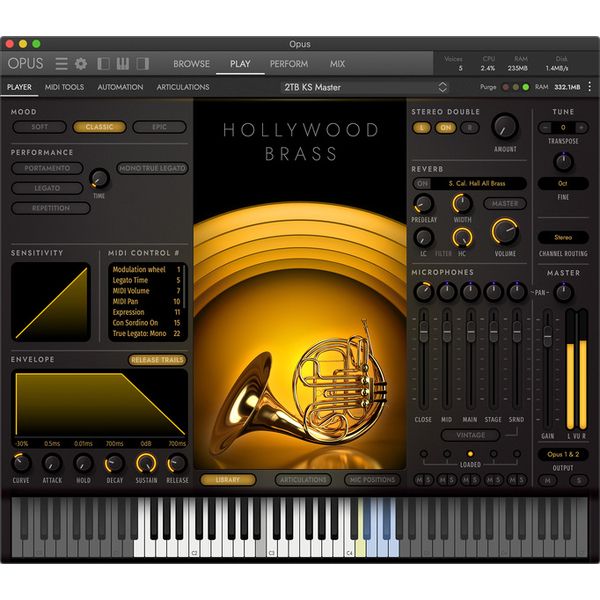Open the Articulations tab at top
This screenshot has height=600, width=600.
[183, 87]
